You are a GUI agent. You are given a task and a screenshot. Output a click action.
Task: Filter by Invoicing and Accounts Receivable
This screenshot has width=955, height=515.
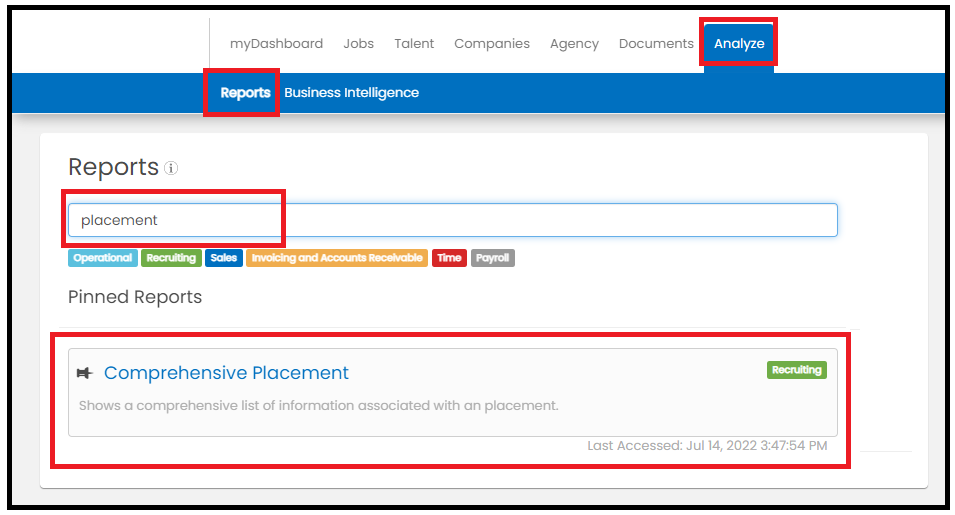[337, 258]
